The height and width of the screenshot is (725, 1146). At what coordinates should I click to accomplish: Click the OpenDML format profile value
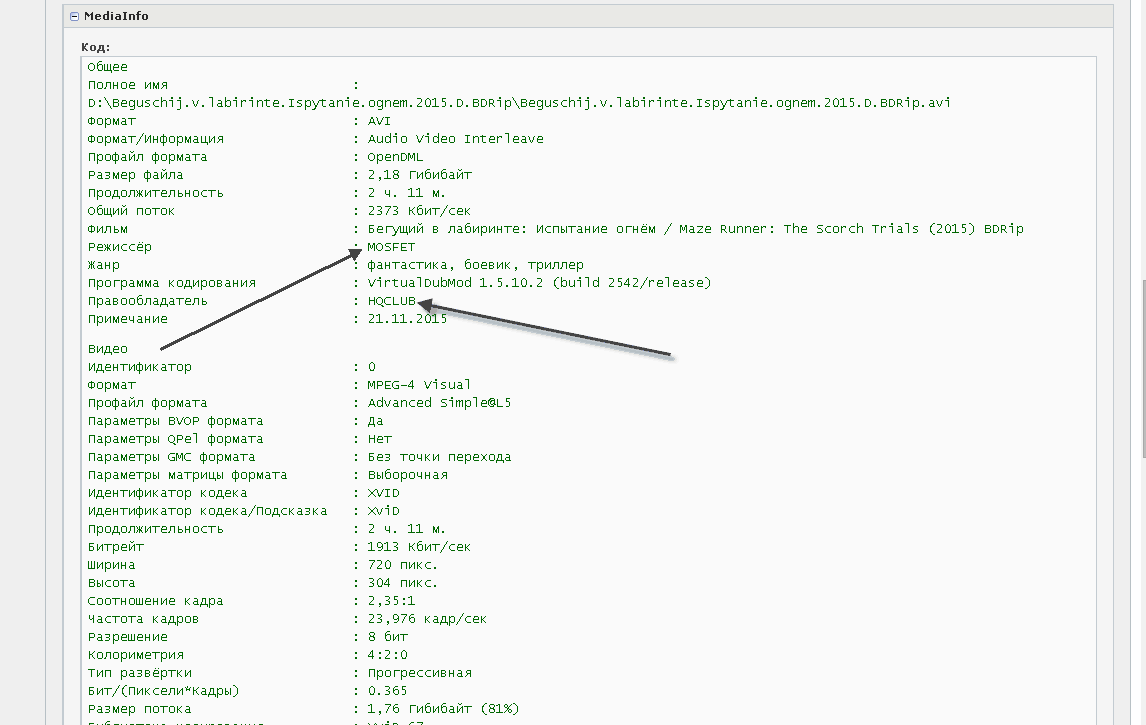point(395,157)
